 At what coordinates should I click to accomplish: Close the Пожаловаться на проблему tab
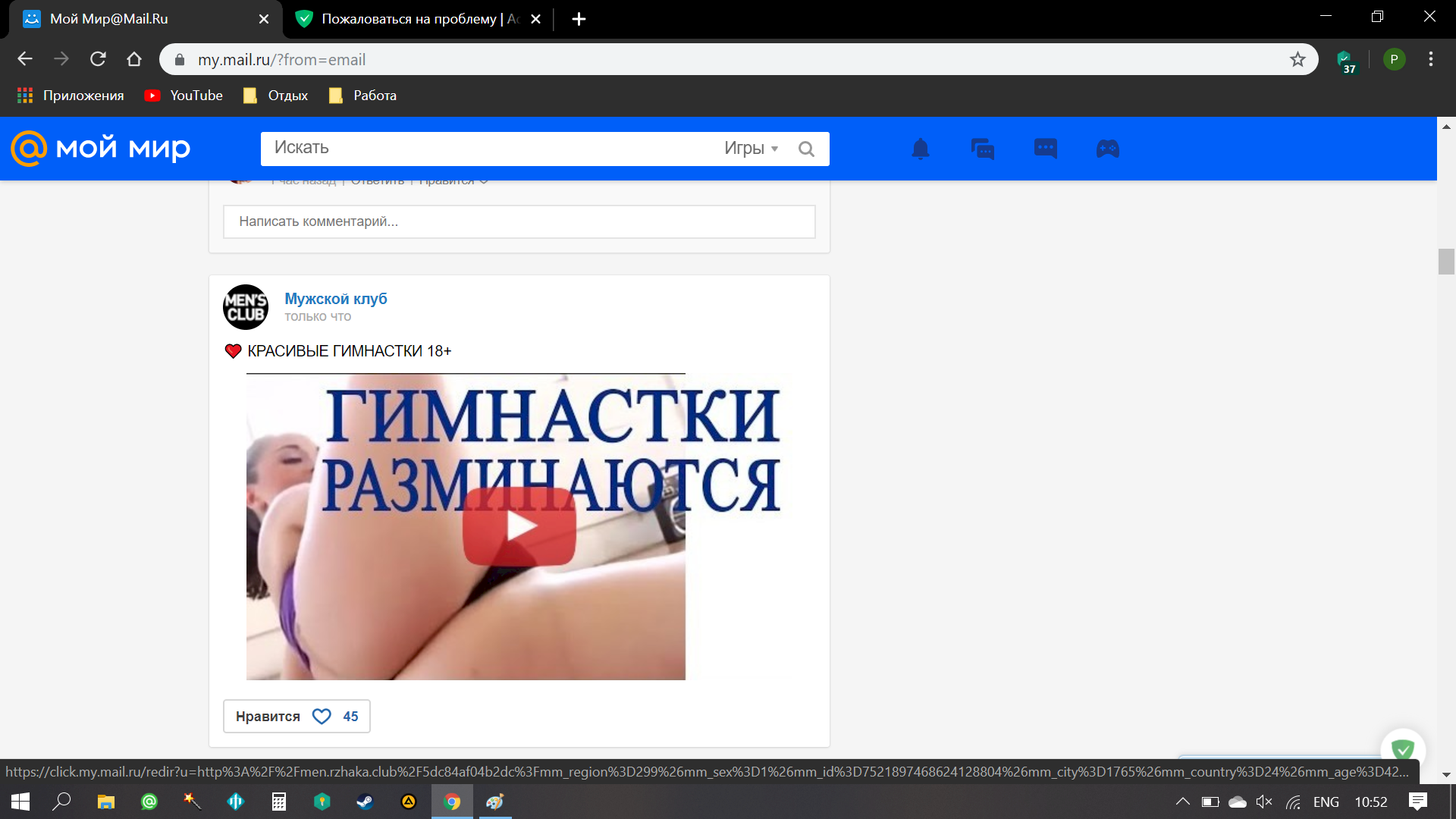click(535, 19)
